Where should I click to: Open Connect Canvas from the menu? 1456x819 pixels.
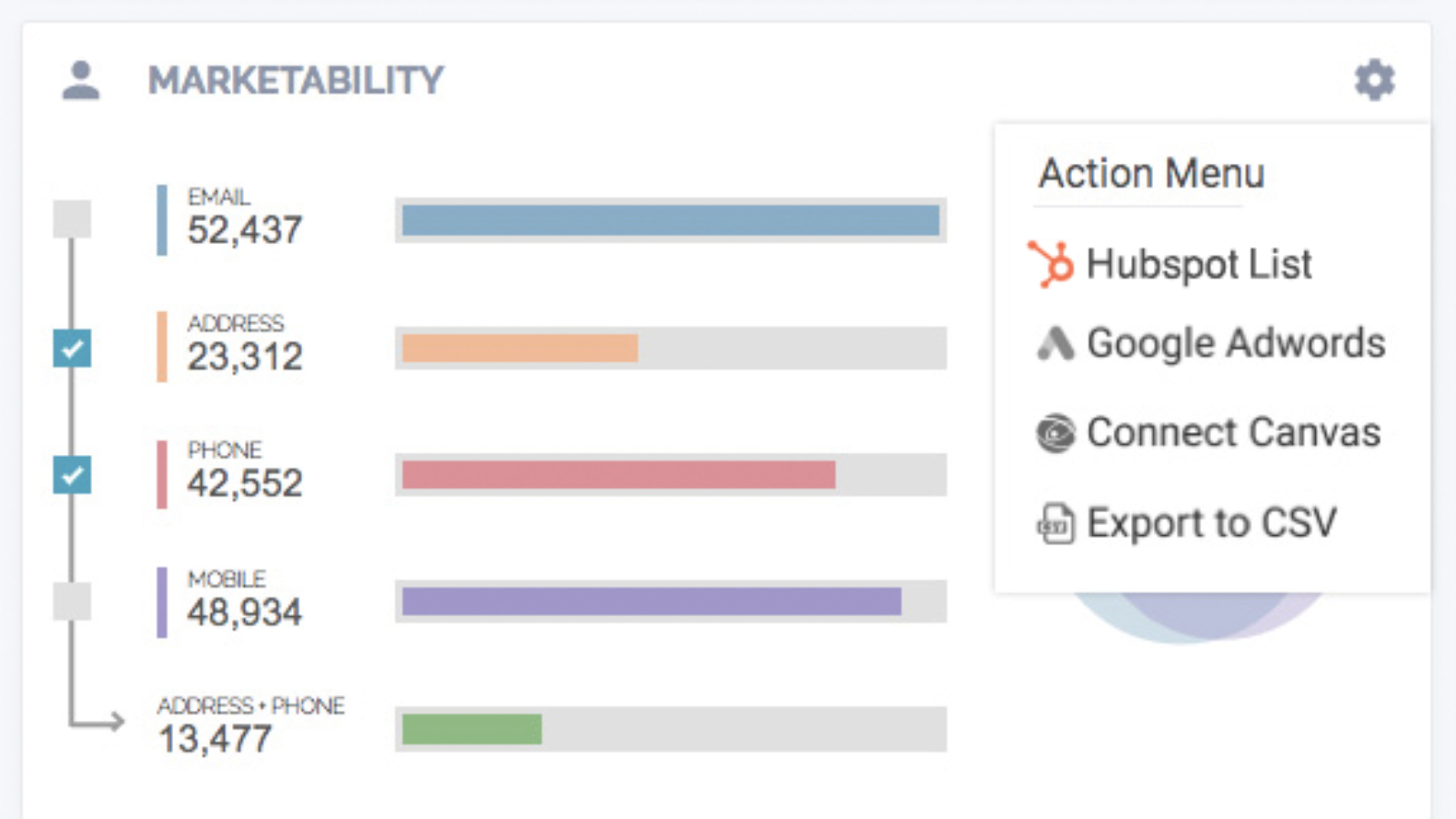coord(1233,433)
